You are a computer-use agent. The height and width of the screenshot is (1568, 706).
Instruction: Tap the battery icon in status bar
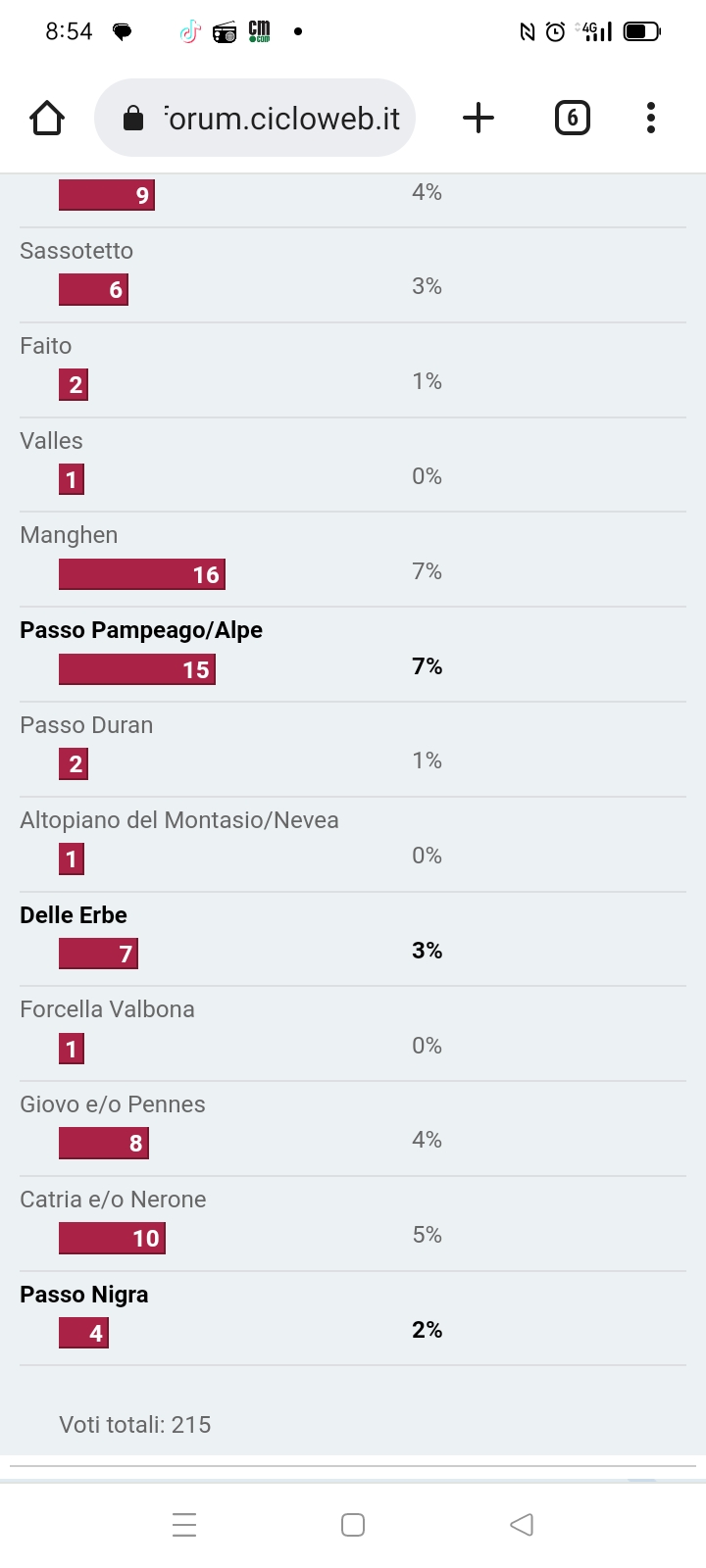[x=642, y=32]
